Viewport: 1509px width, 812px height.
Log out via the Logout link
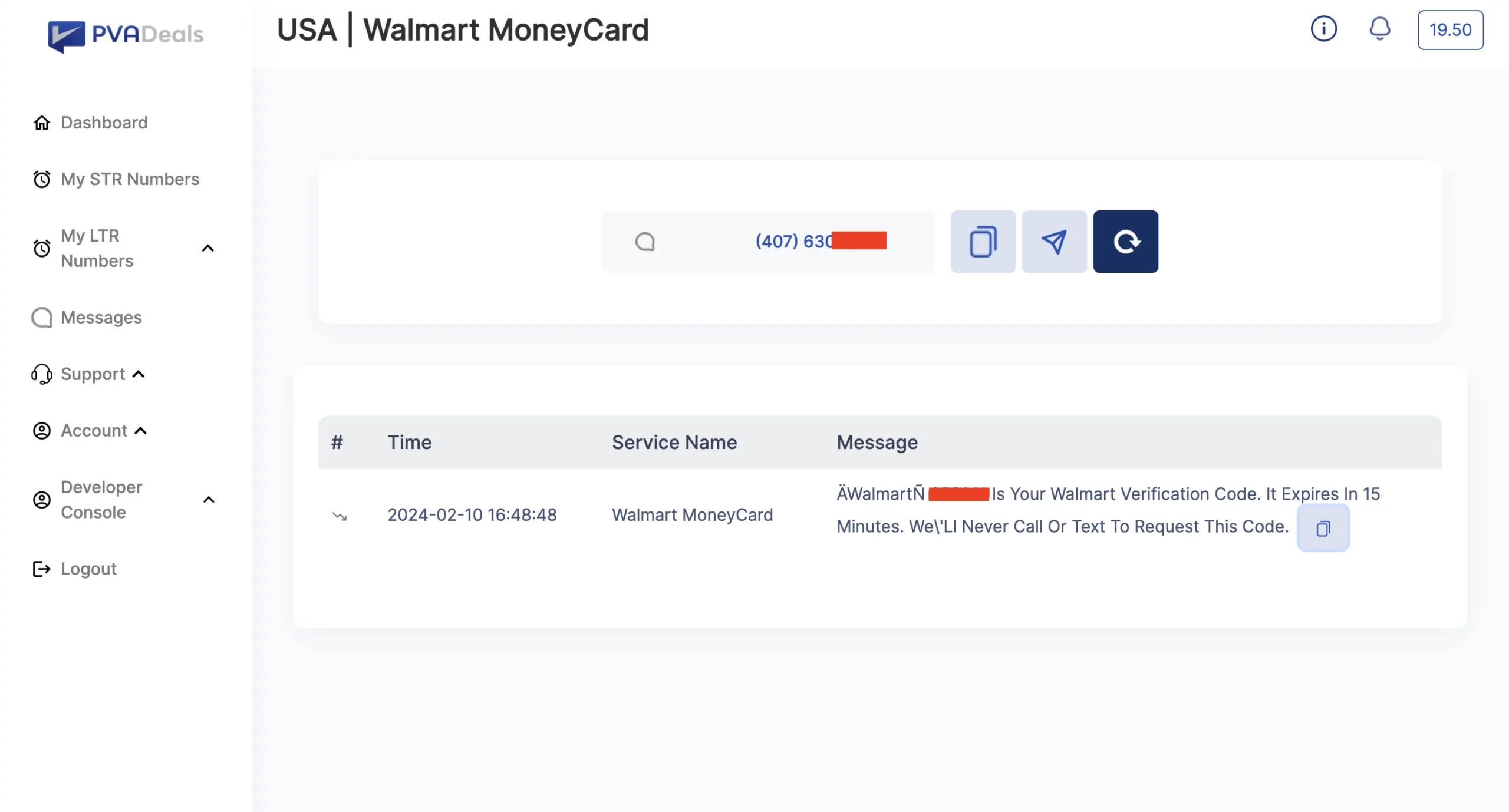click(x=89, y=569)
